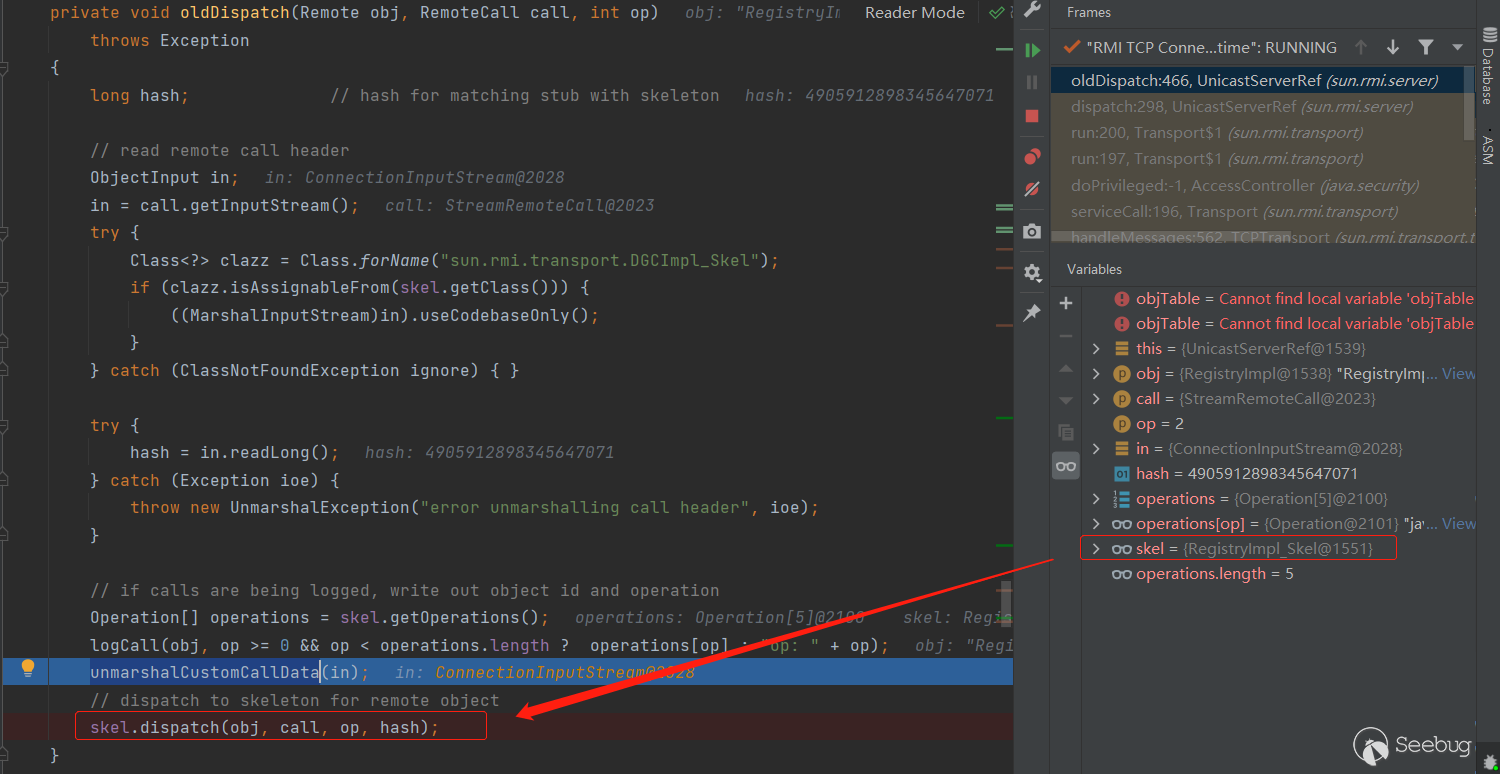This screenshot has height=774, width=1500.
Task: Expand the 'operations[op]' watch
Action: [1096, 524]
